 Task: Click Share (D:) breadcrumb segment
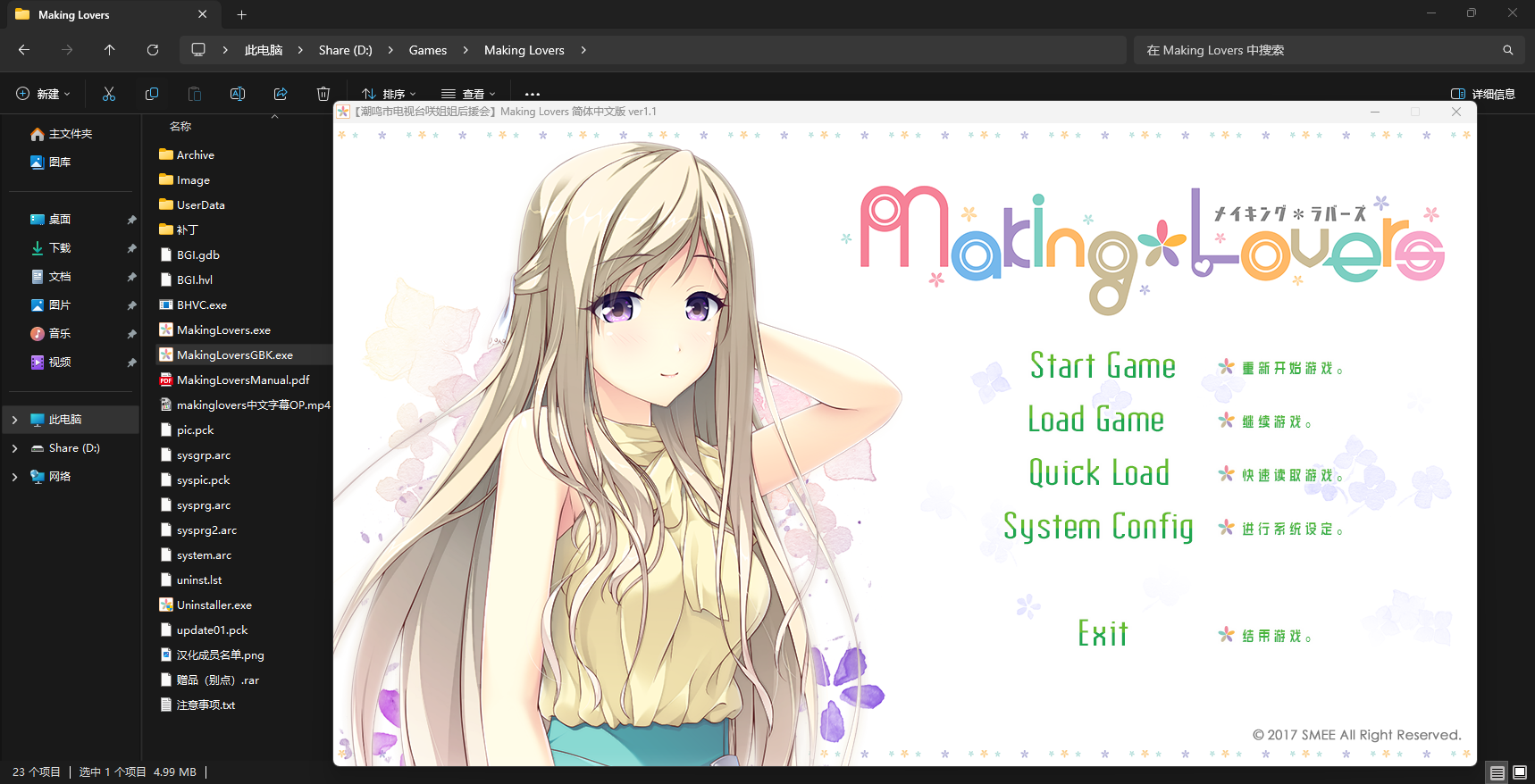tap(346, 50)
